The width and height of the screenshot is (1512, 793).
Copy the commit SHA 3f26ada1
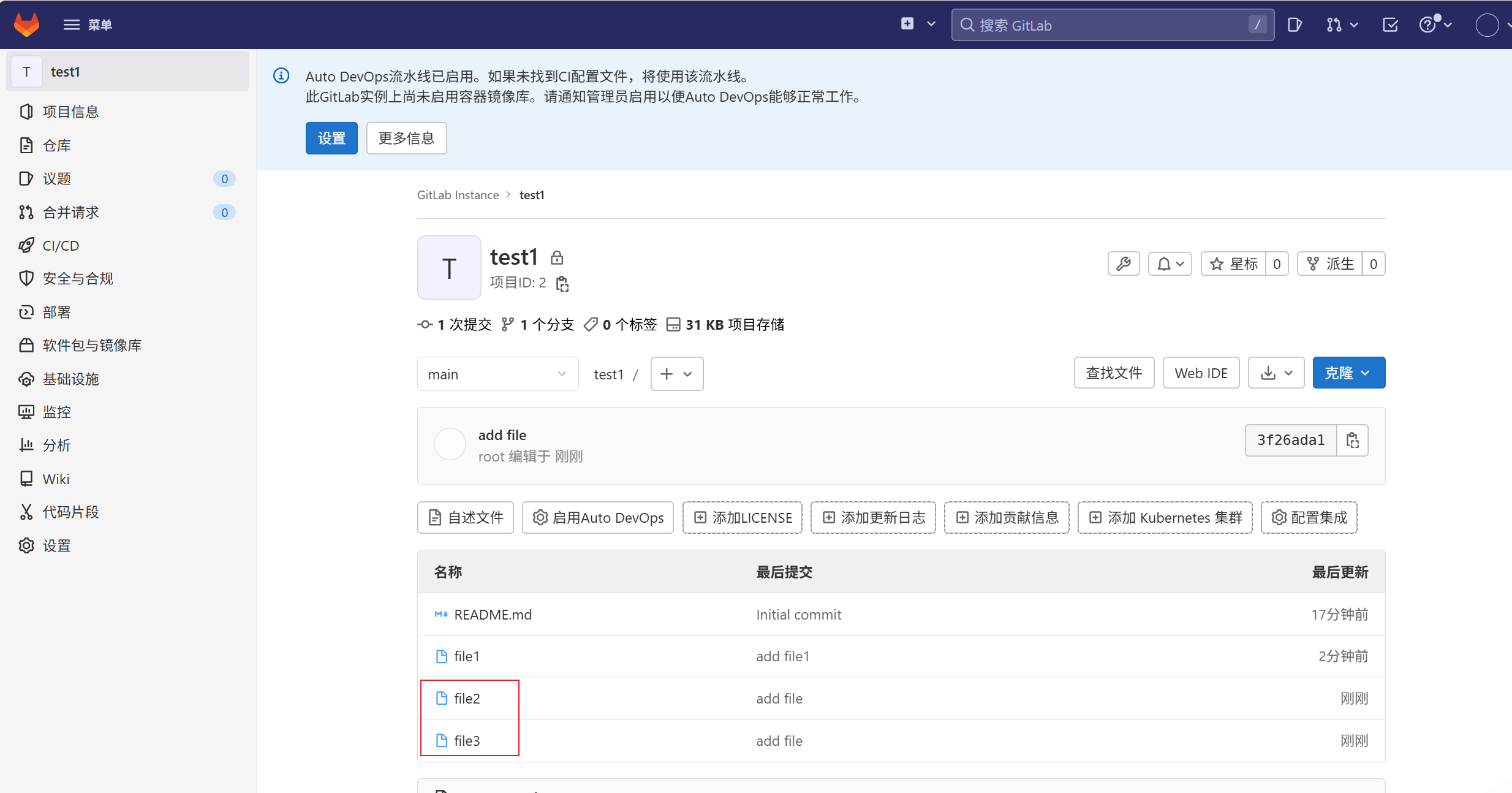point(1352,440)
